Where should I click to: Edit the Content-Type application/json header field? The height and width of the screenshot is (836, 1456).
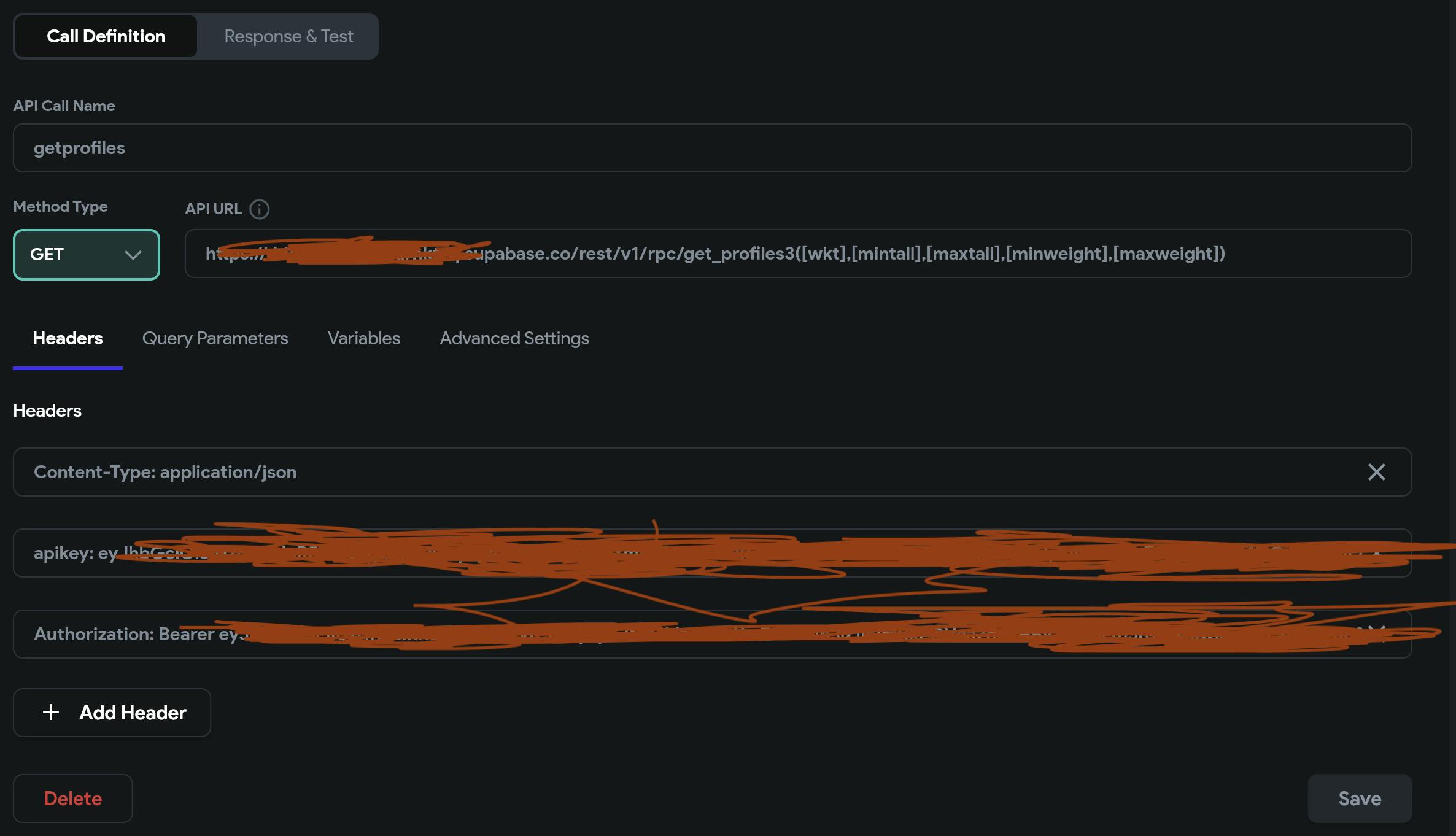(x=675, y=472)
